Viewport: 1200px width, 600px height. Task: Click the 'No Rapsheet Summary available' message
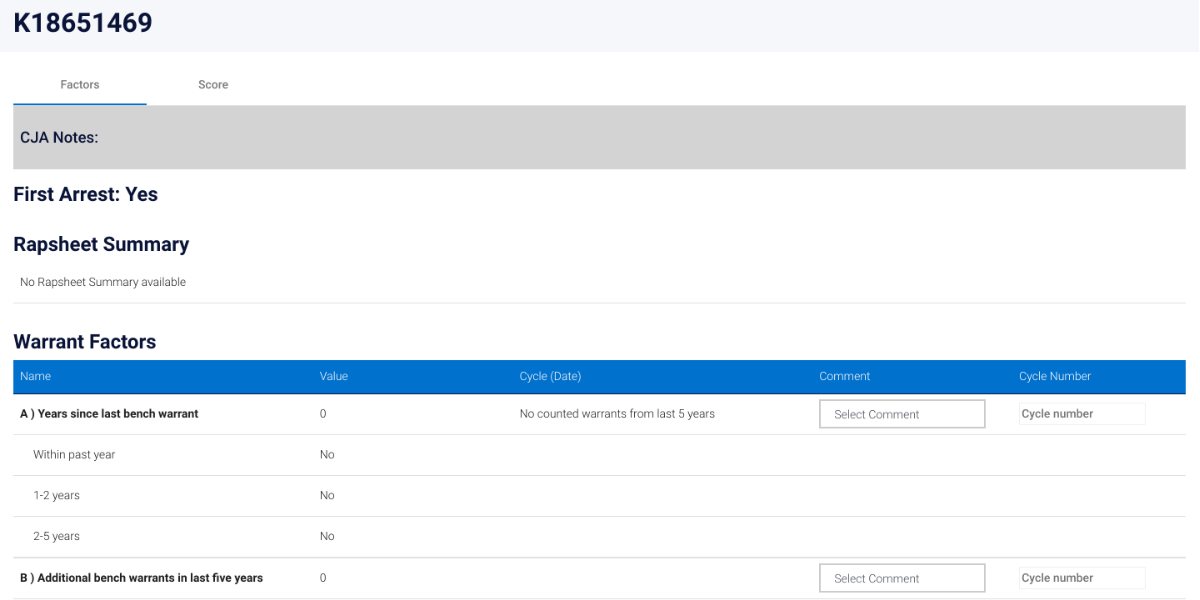point(103,283)
